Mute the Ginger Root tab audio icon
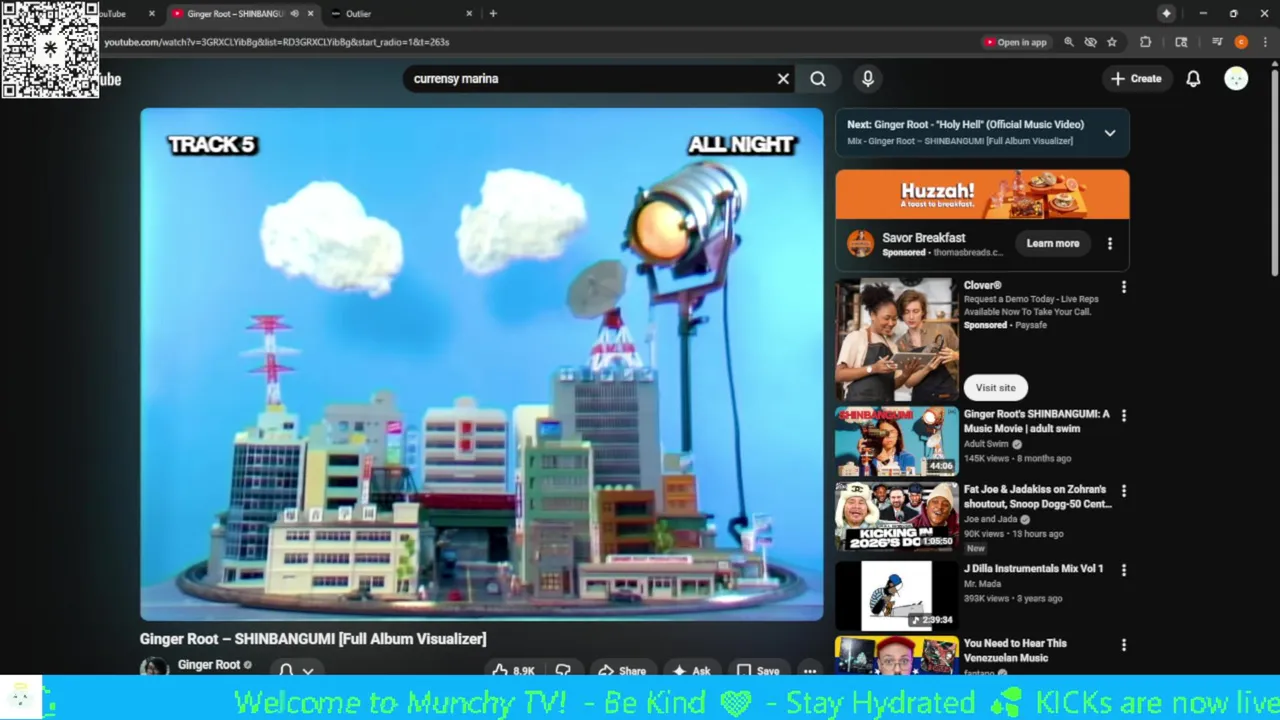This screenshot has height=720, width=1280. [294, 13]
